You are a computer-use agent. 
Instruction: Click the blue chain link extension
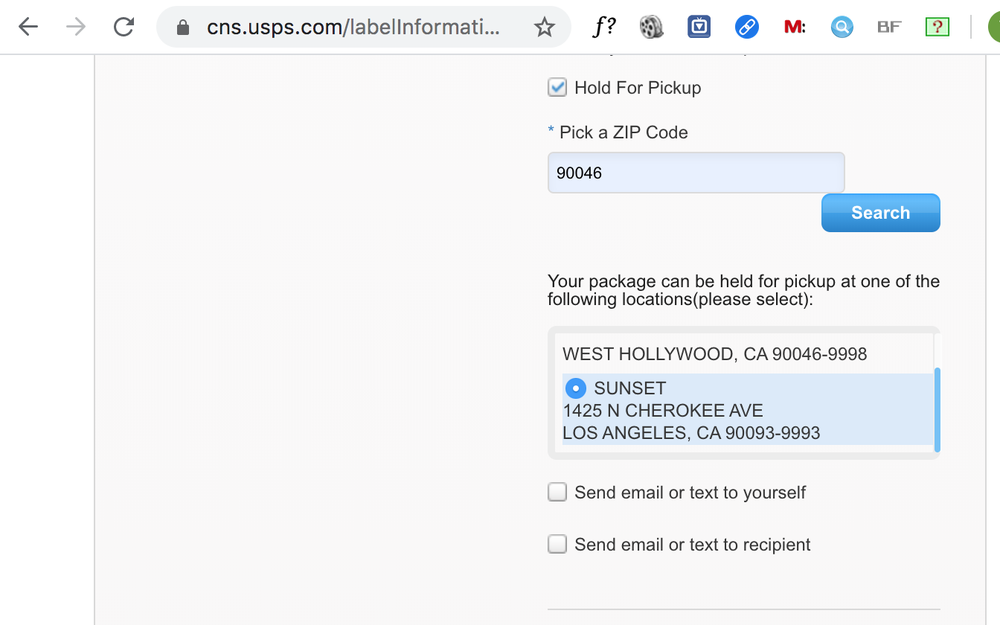click(x=747, y=27)
